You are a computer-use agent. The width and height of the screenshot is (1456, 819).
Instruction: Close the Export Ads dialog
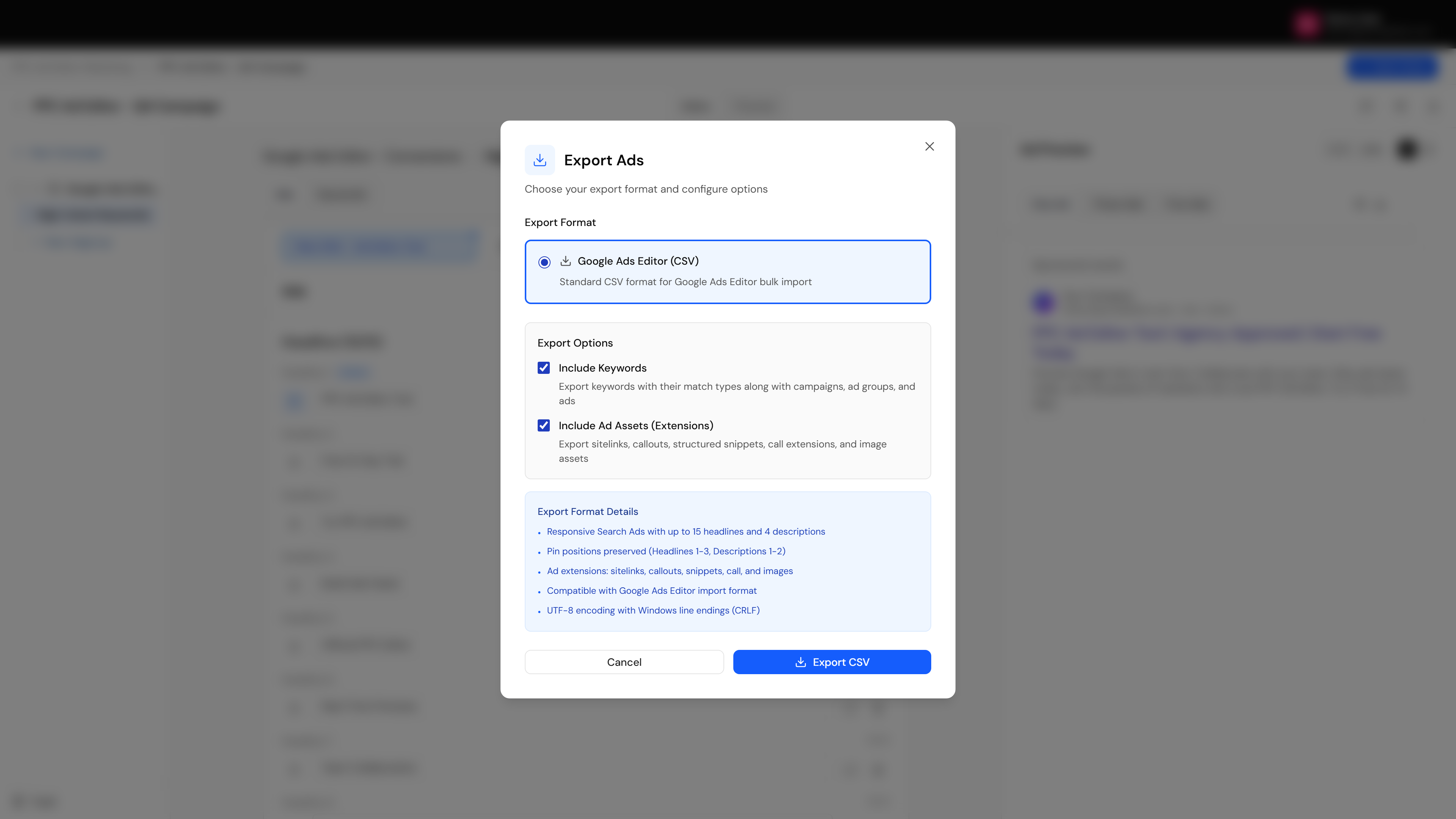pyautogui.click(x=929, y=146)
